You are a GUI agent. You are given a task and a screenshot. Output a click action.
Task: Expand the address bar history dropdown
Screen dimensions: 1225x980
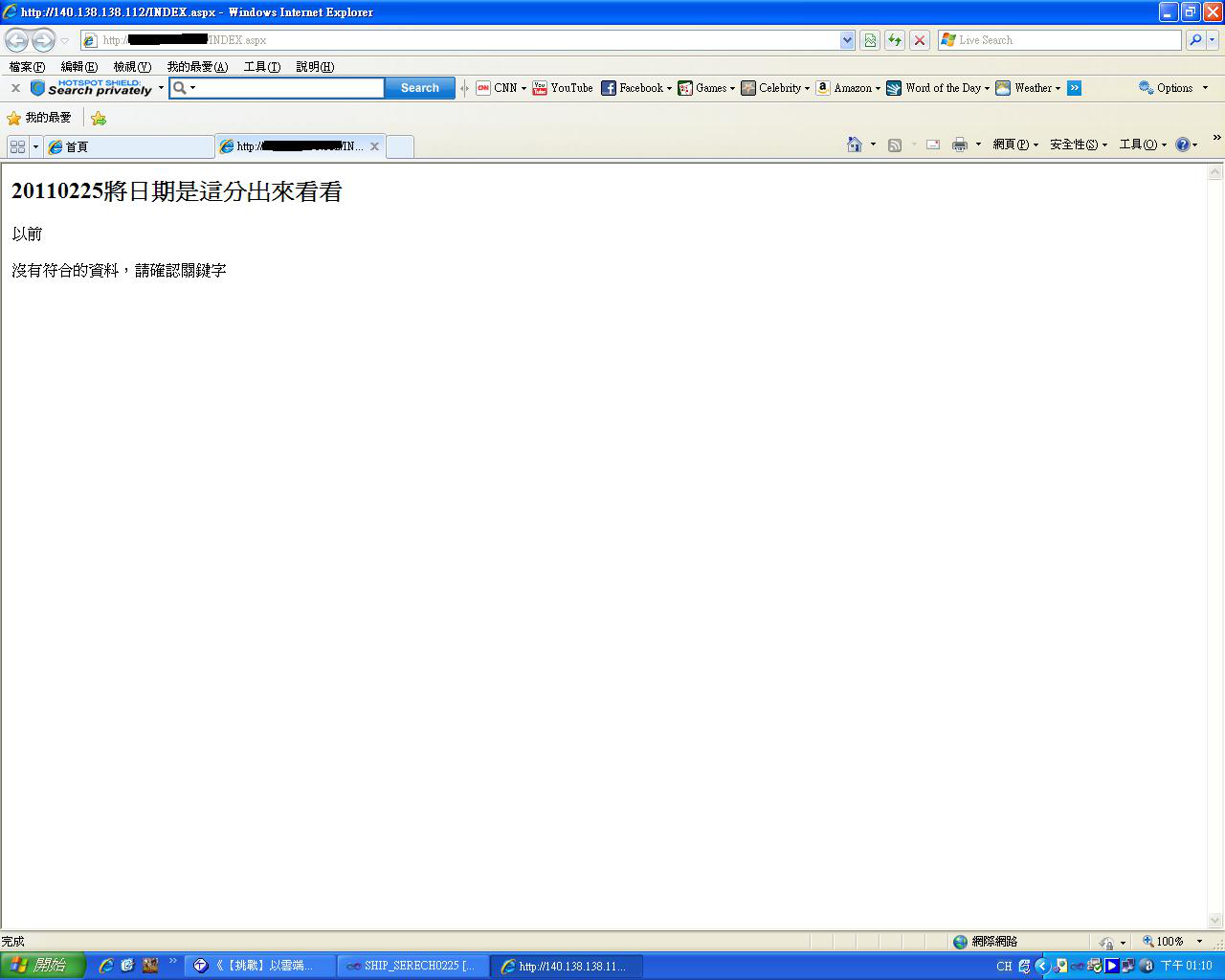(x=847, y=40)
